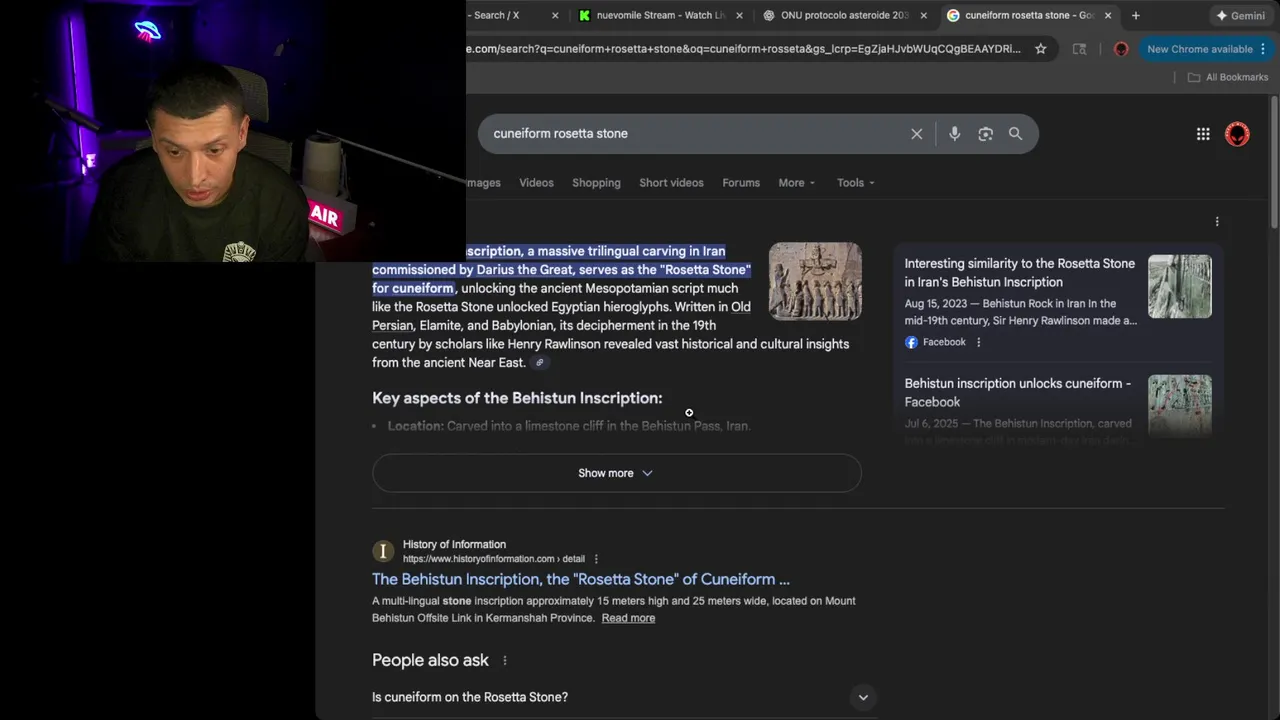The height and width of the screenshot is (720, 1280).
Task: Open All Bookmarks folder
Action: (x=1227, y=77)
